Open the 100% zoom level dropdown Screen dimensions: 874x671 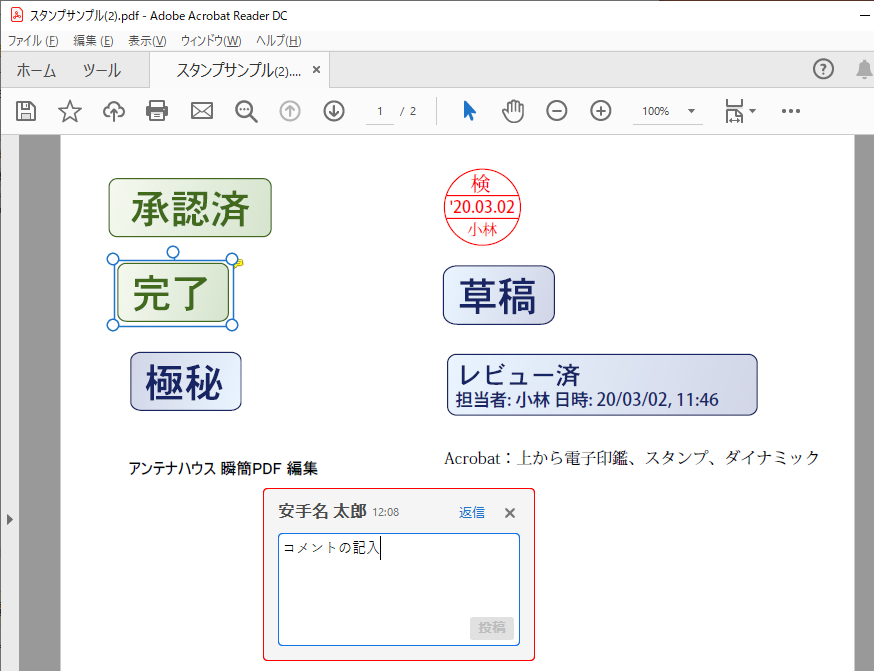690,111
